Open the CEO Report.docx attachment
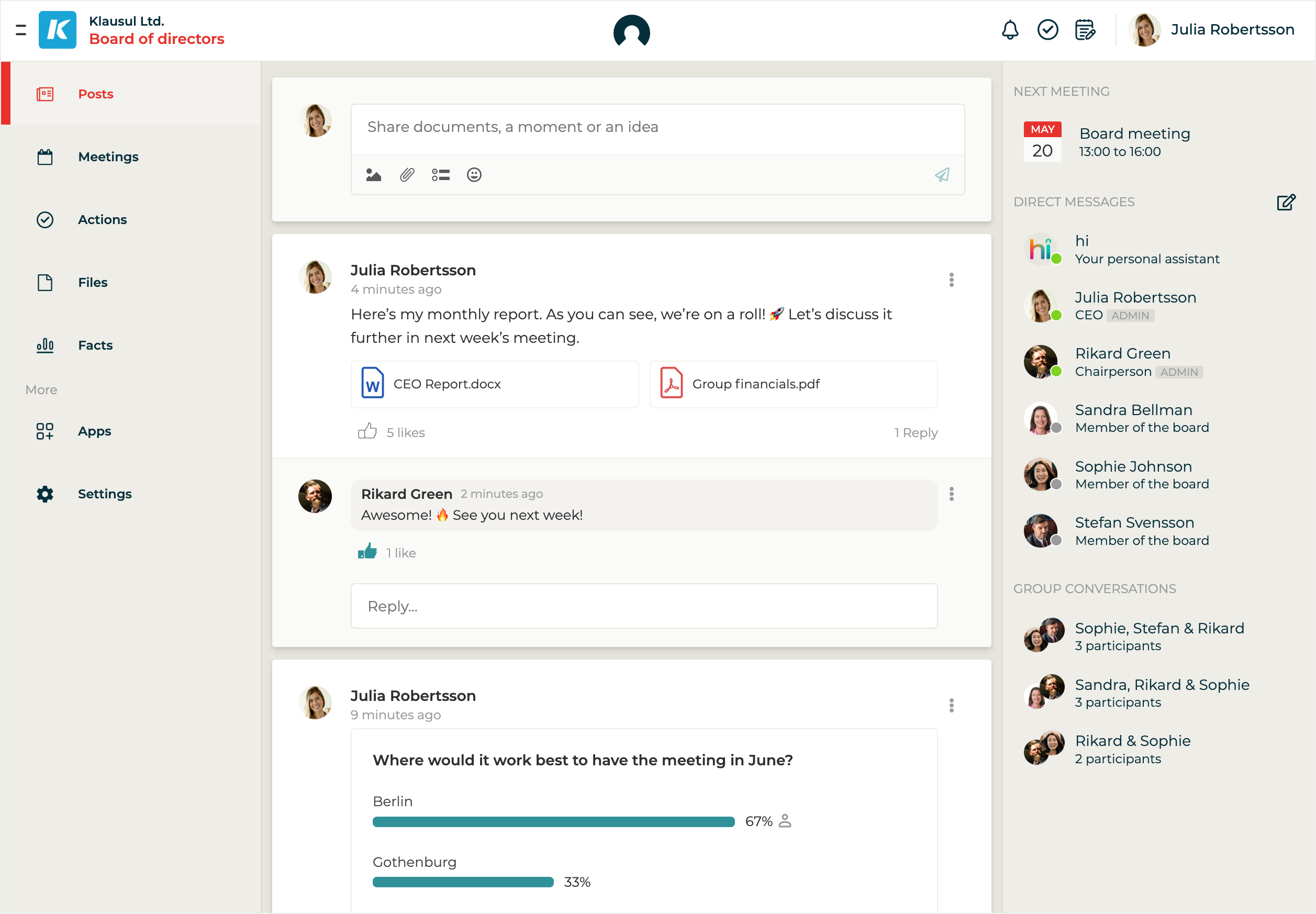This screenshot has height=914, width=1316. 494,384
